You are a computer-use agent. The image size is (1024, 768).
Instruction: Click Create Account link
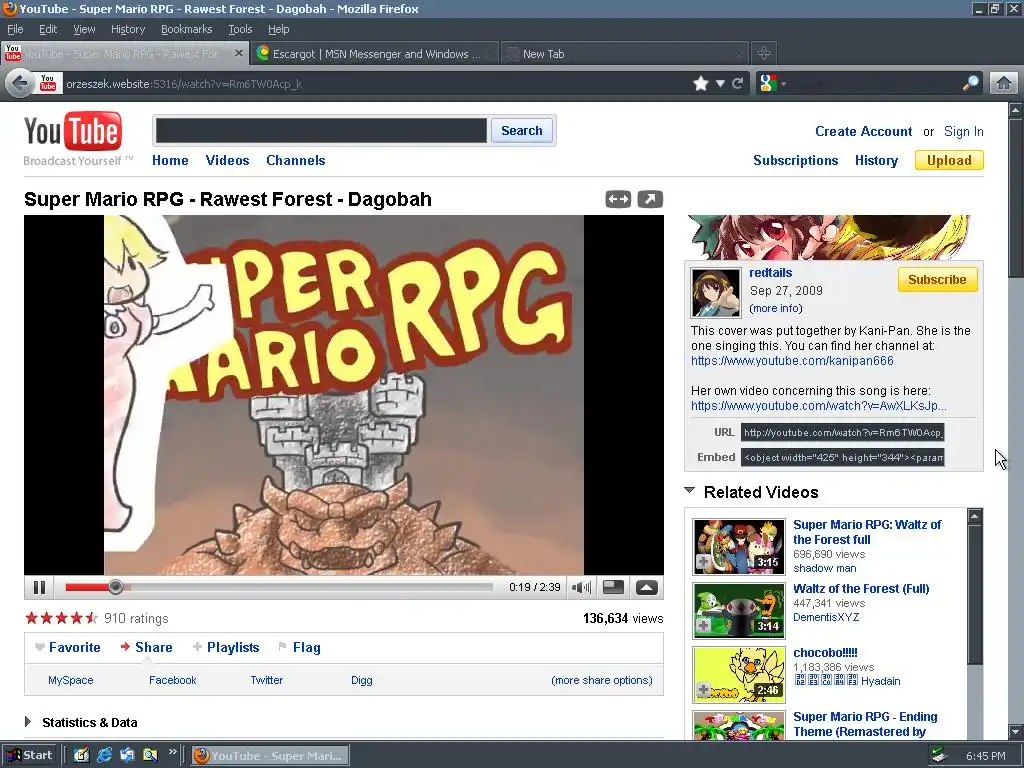863,131
